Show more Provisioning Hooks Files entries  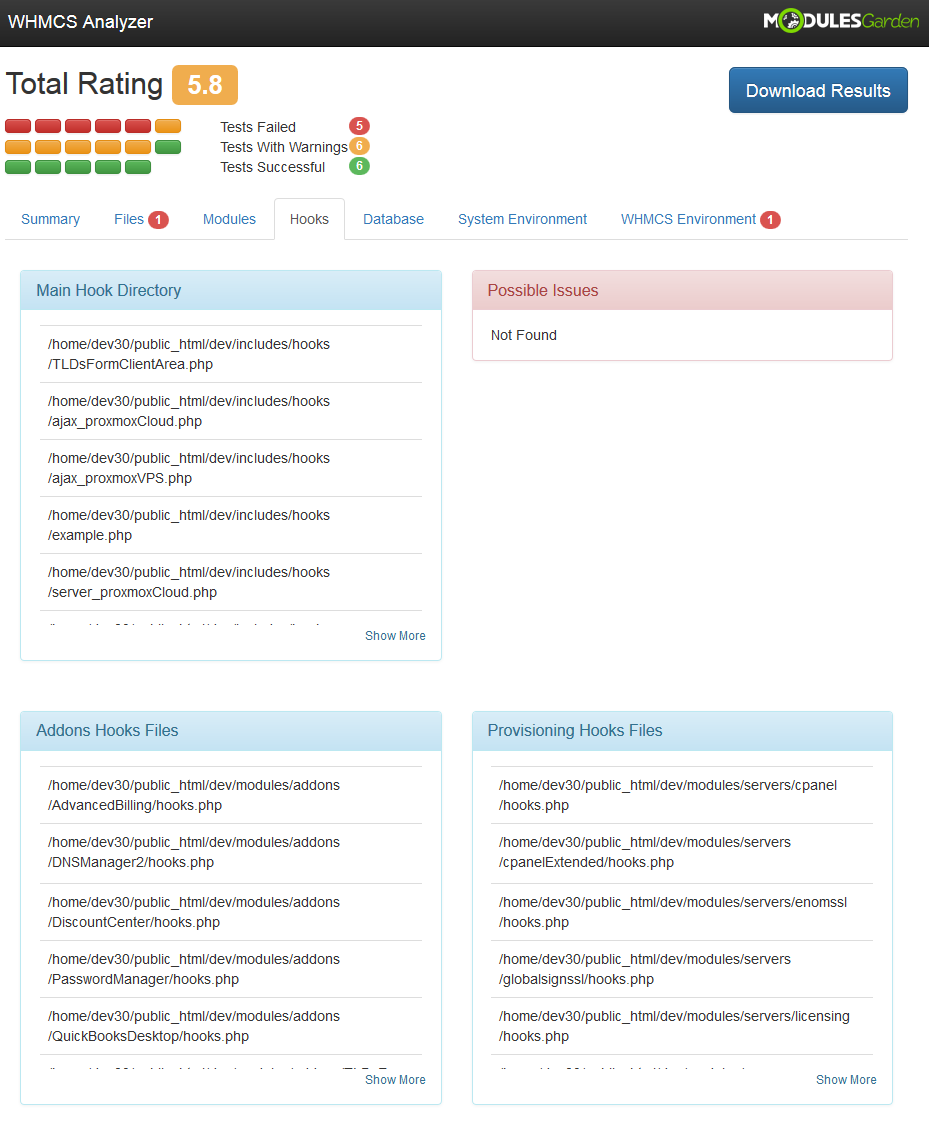click(846, 1080)
